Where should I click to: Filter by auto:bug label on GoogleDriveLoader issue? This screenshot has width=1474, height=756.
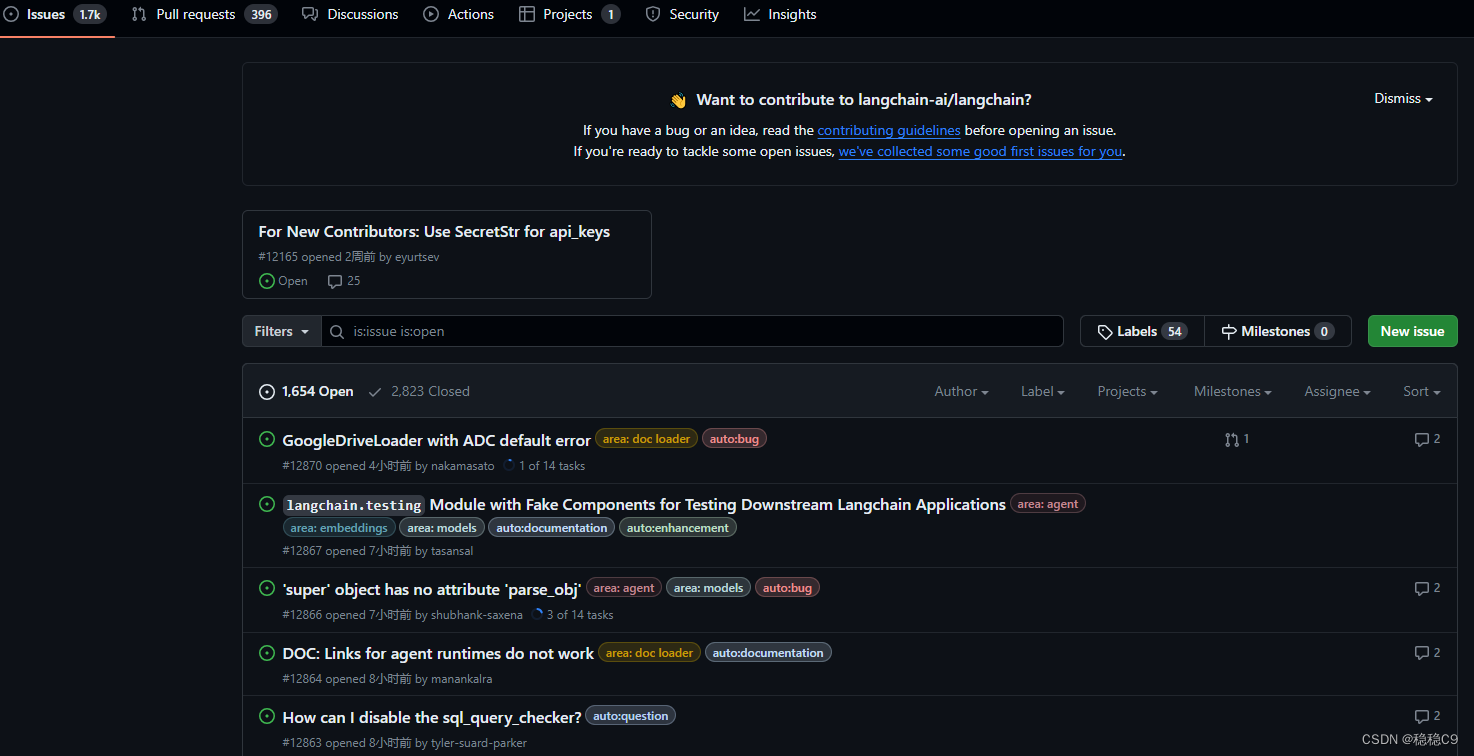pos(734,439)
